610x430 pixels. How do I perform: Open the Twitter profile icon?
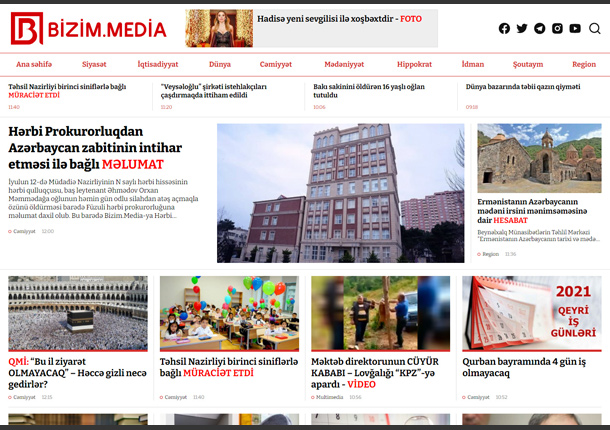(521, 29)
